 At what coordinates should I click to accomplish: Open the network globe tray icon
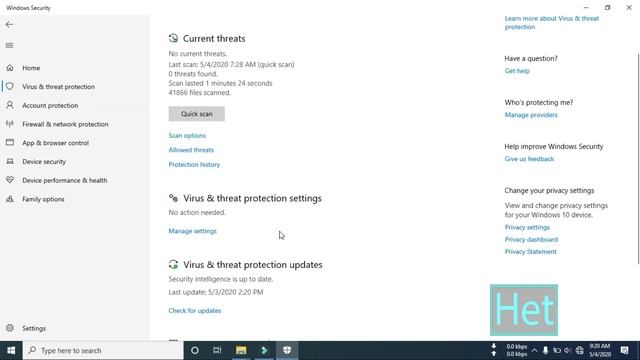(x=579, y=350)
